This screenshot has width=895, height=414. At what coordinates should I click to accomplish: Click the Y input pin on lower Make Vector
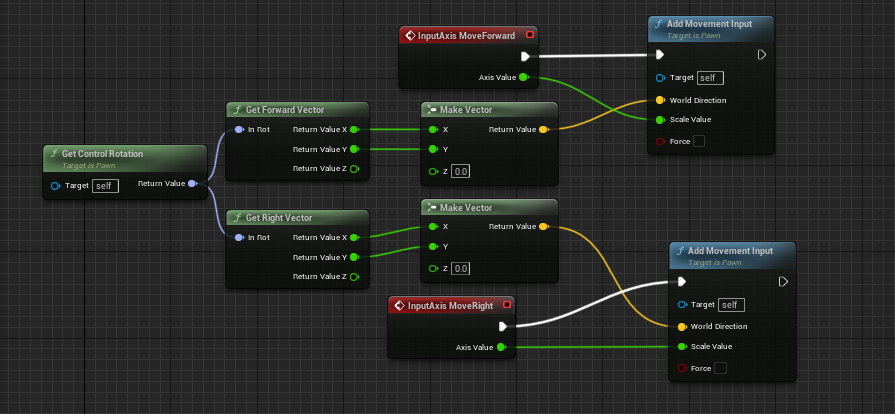(x=433, y=247)
